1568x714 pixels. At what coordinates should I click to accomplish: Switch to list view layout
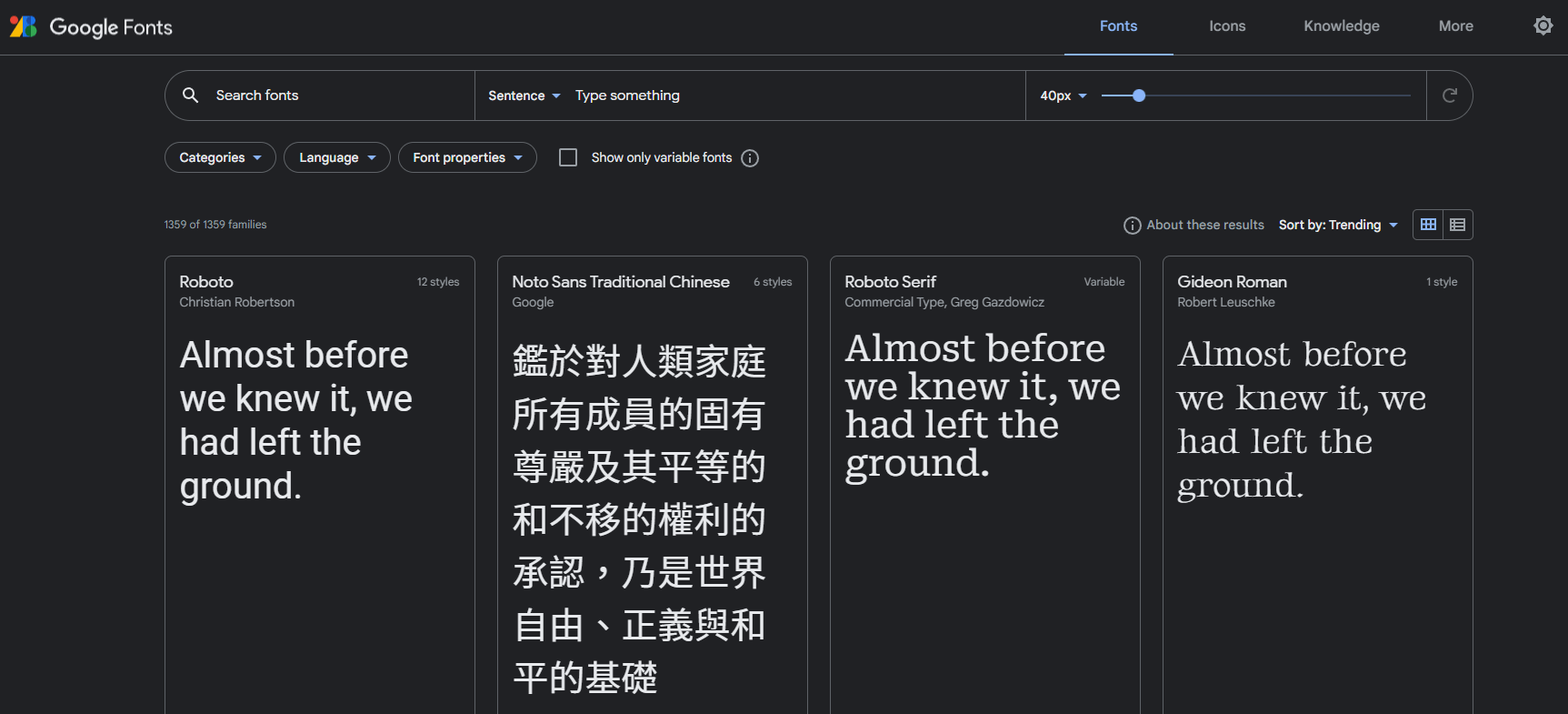coord(1457,225)
